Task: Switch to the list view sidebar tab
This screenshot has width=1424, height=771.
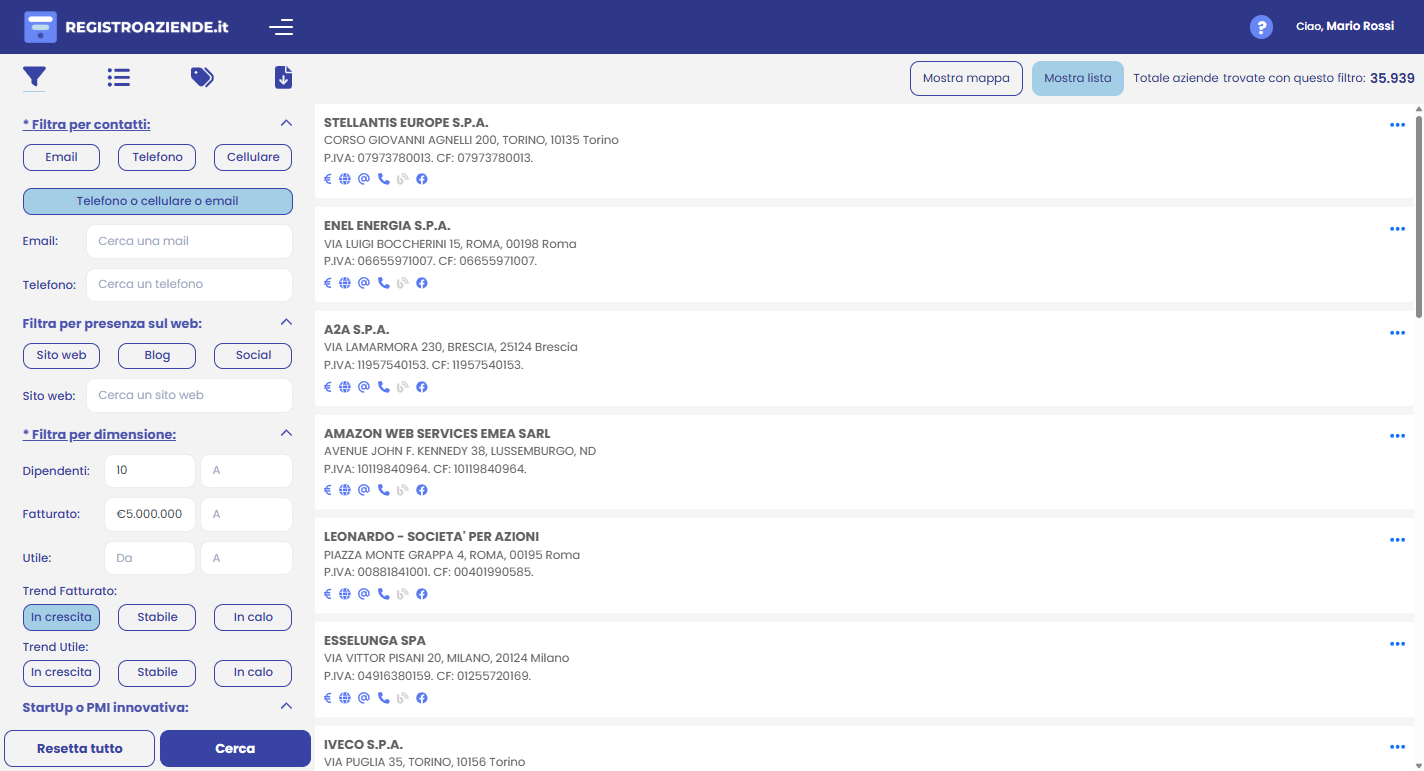Action: 119,77
